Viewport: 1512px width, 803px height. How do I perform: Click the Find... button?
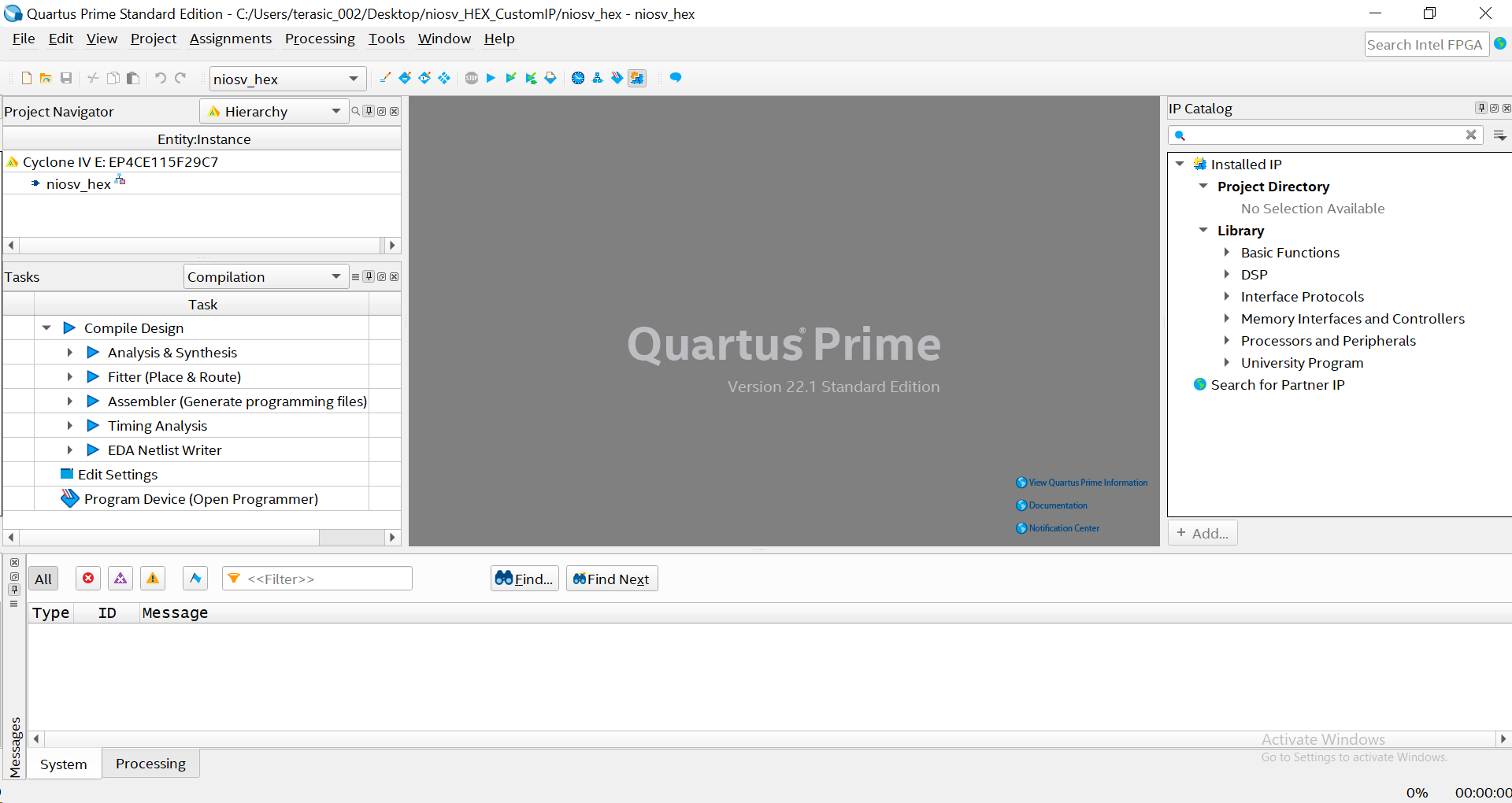point(524,579)
